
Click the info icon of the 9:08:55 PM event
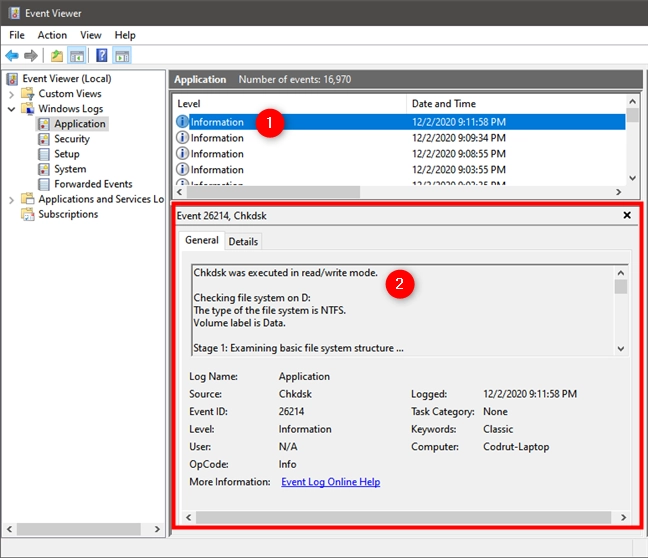coord(182,153)
